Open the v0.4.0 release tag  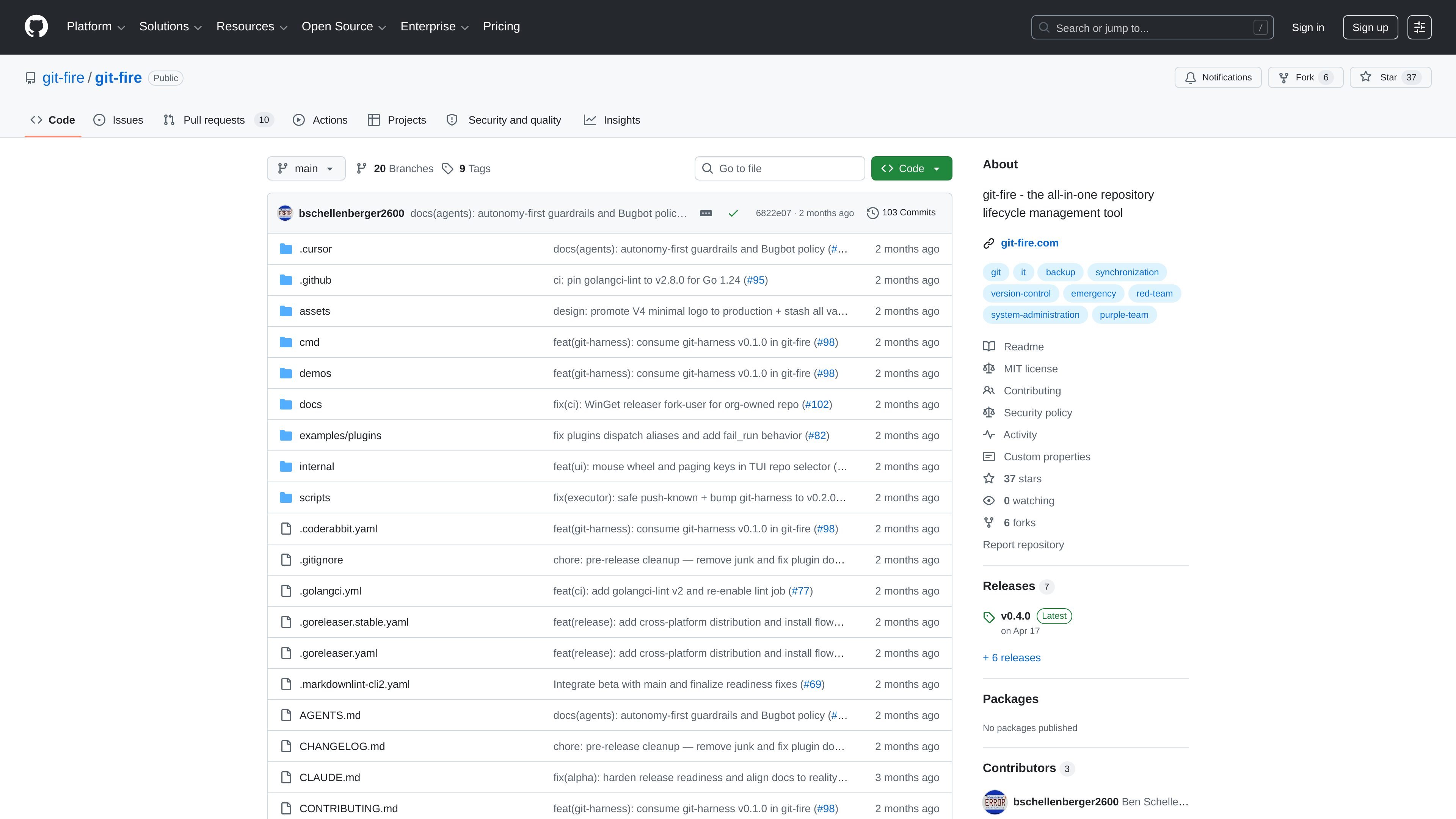pyautogui.click(x=1016, y=615)
